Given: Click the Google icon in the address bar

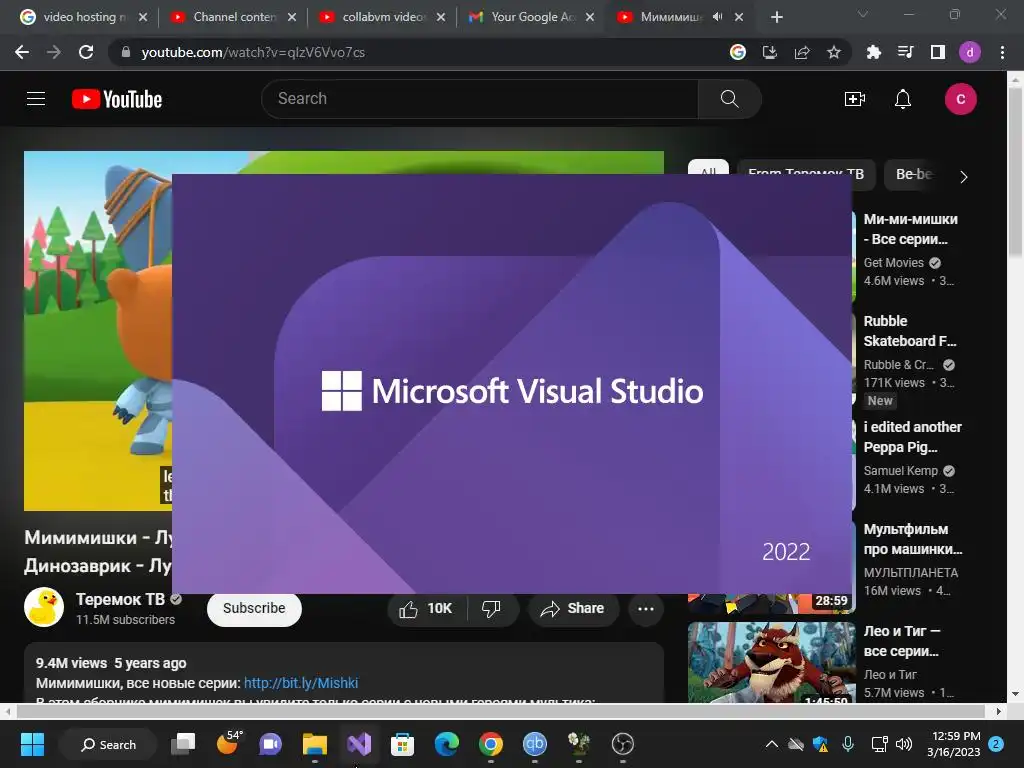Looking at the screenshot, I should point(737,52).
